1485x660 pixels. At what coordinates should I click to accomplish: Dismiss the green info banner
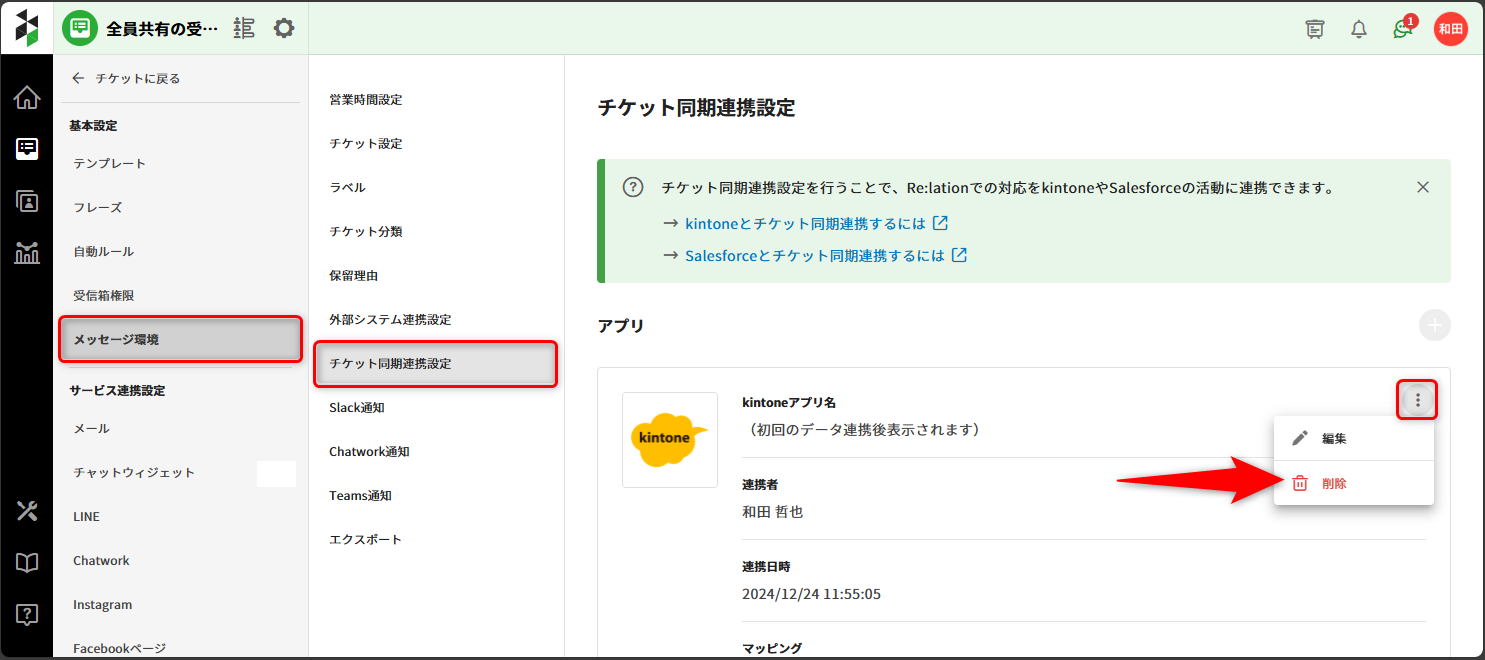pyautogui.click(x=1422, y=187)
